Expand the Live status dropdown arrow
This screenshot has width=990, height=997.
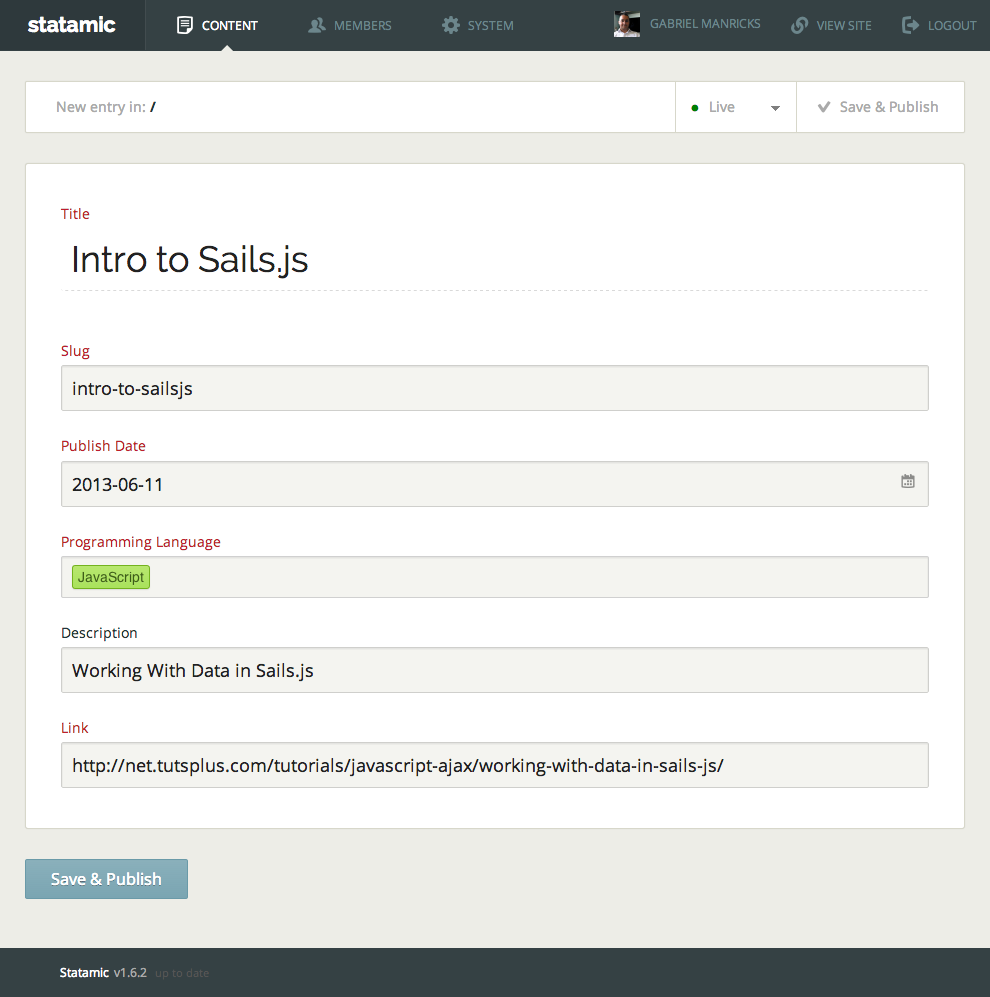[x=775, y=108]
